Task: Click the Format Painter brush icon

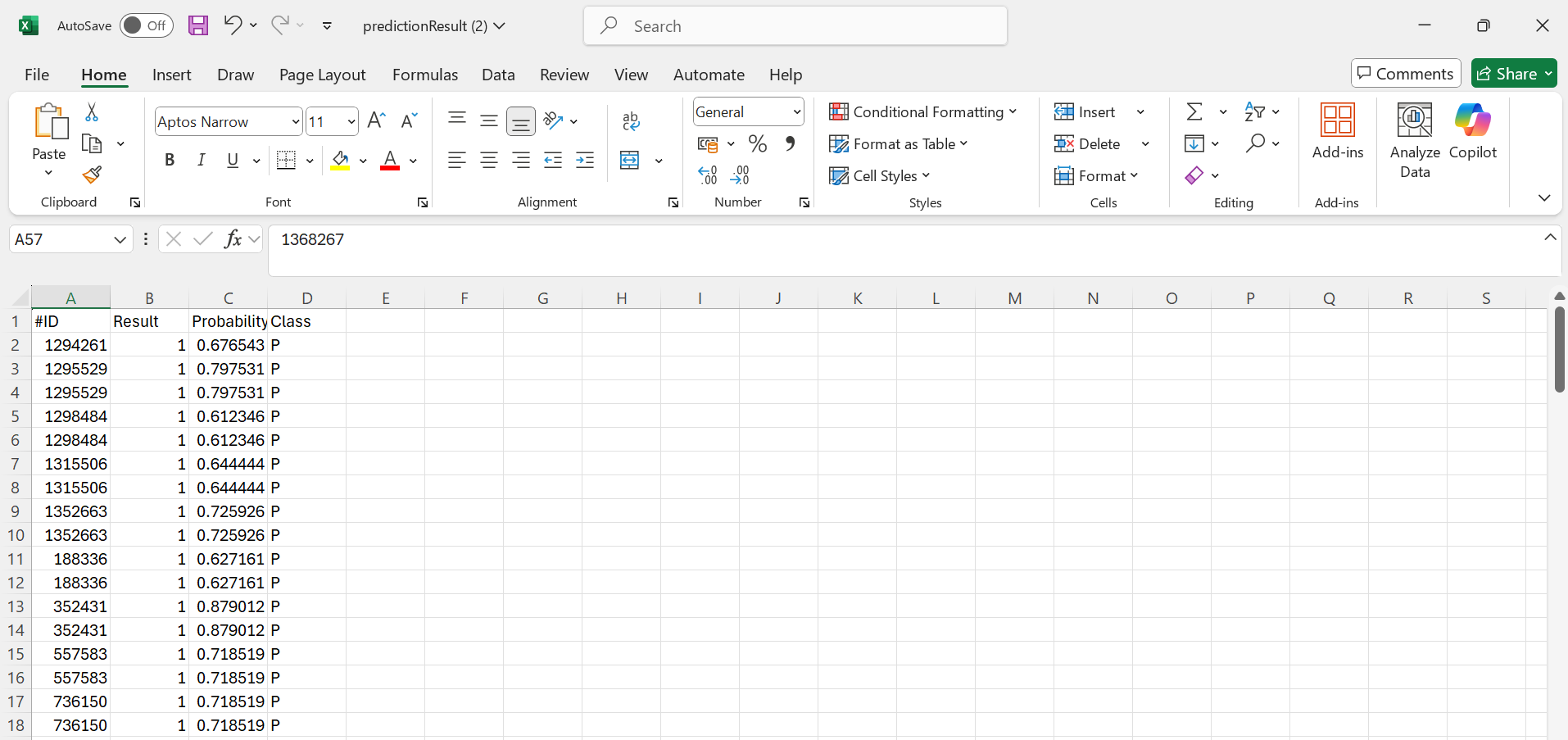Action: 93,175
